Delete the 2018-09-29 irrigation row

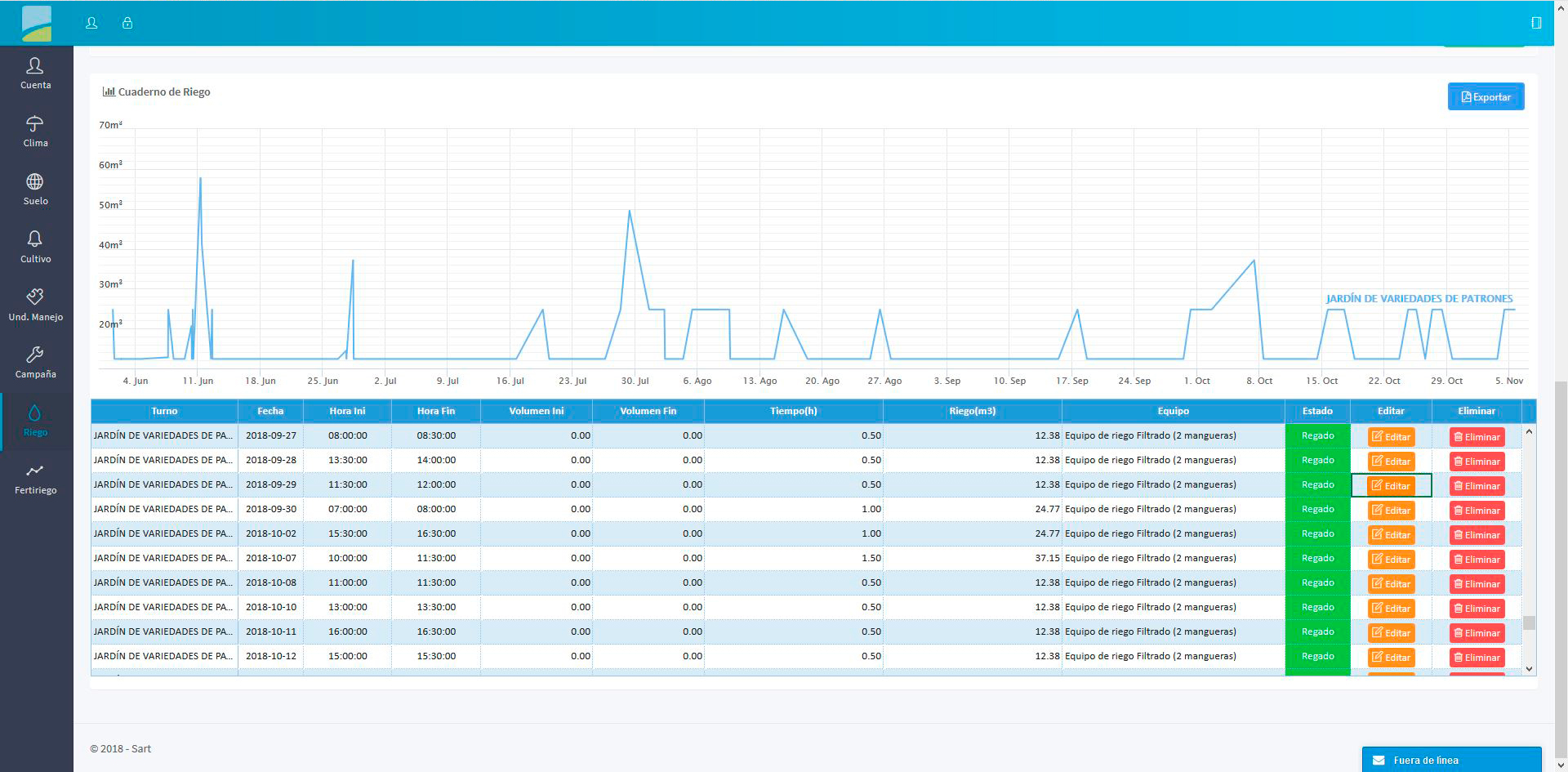coord(1477,486)
